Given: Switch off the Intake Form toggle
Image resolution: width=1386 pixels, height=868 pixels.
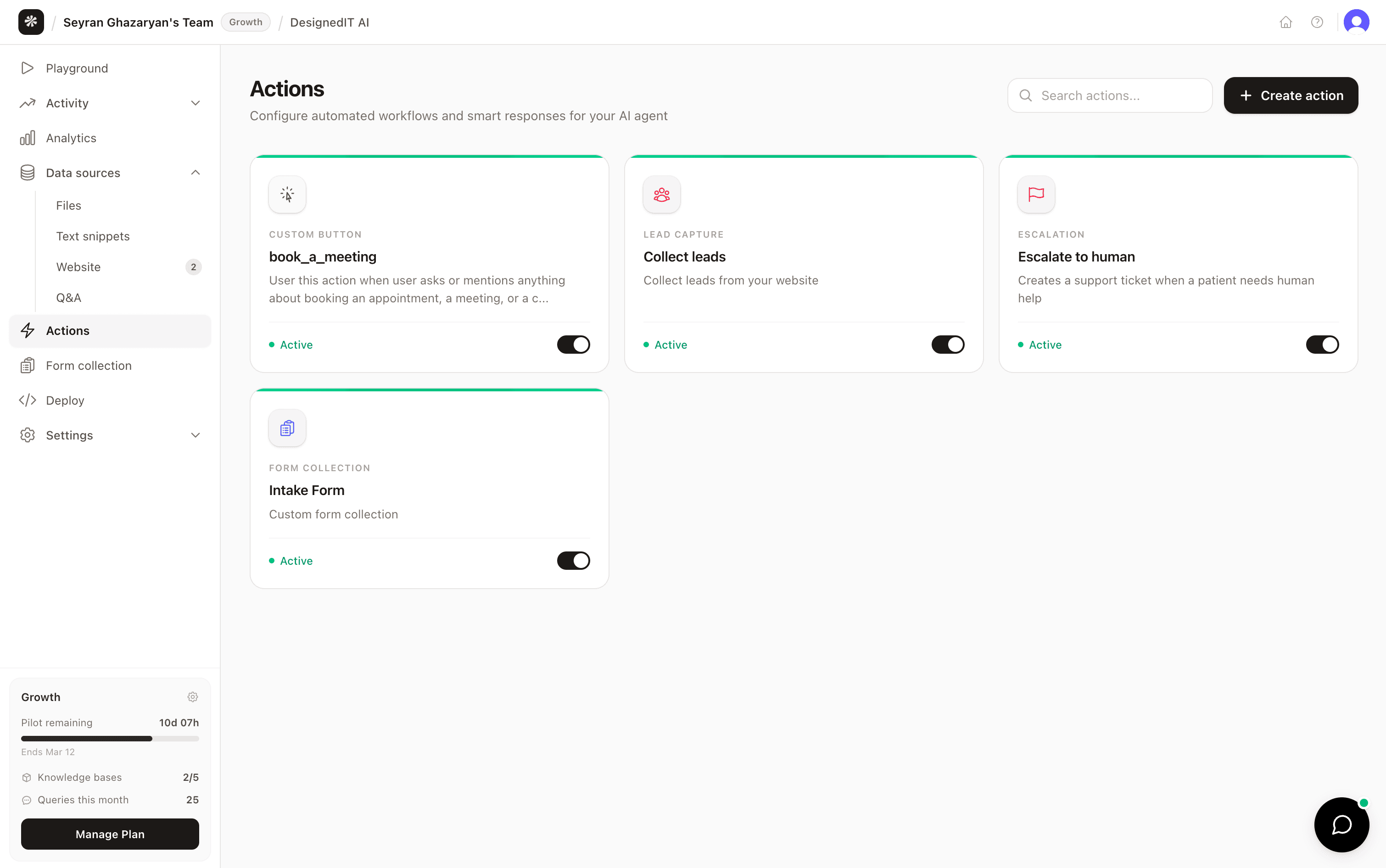Looking at the screenshot, I should [573, 561].
